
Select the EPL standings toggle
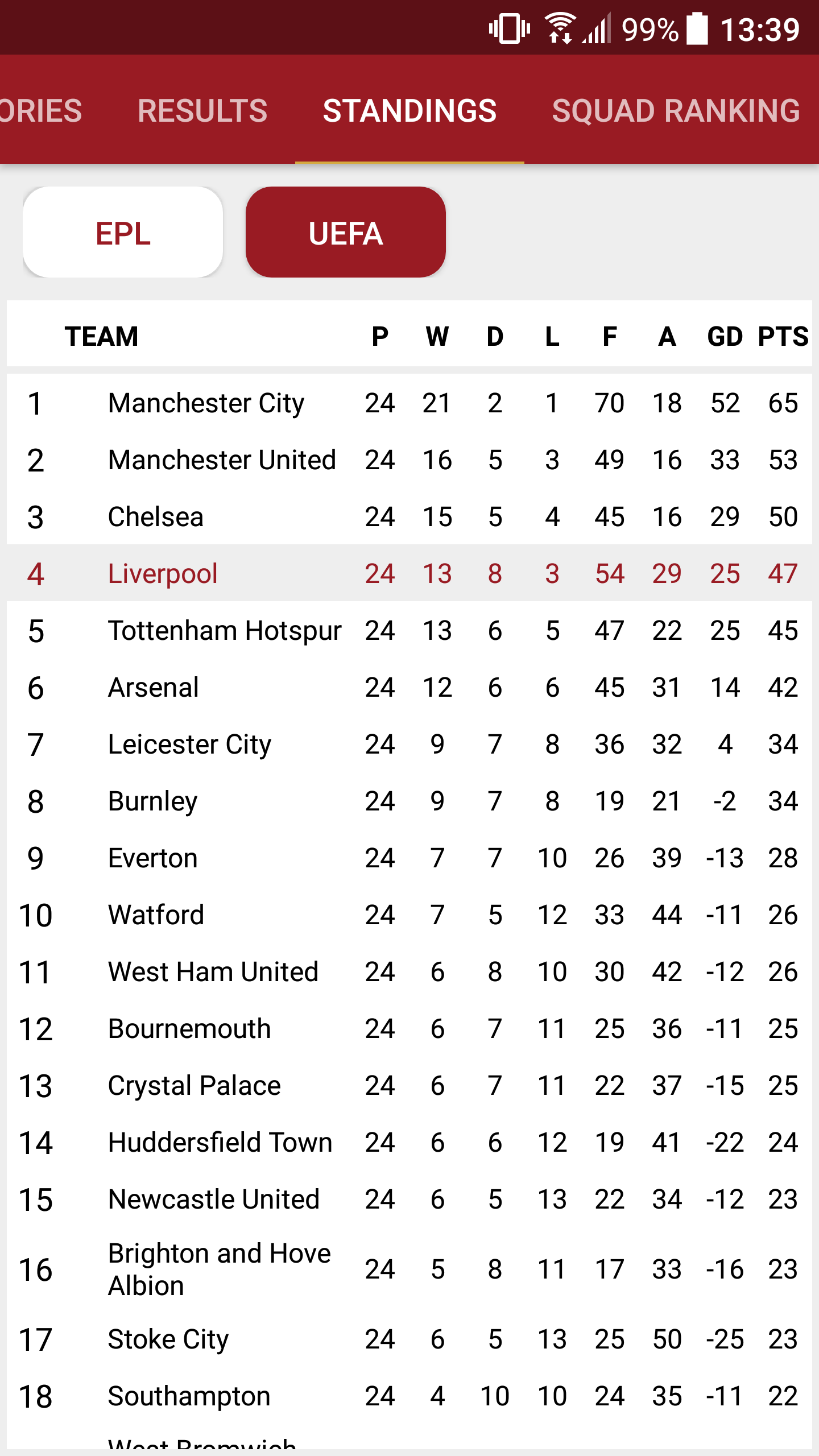[x=123, y=232]
